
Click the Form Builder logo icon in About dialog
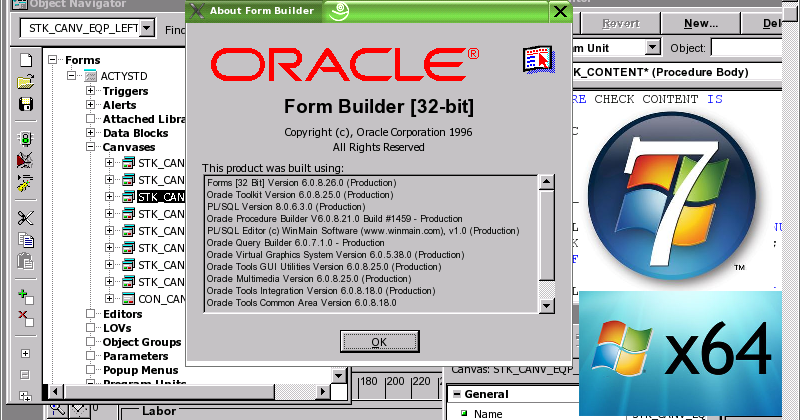click(x=539, y=60)
